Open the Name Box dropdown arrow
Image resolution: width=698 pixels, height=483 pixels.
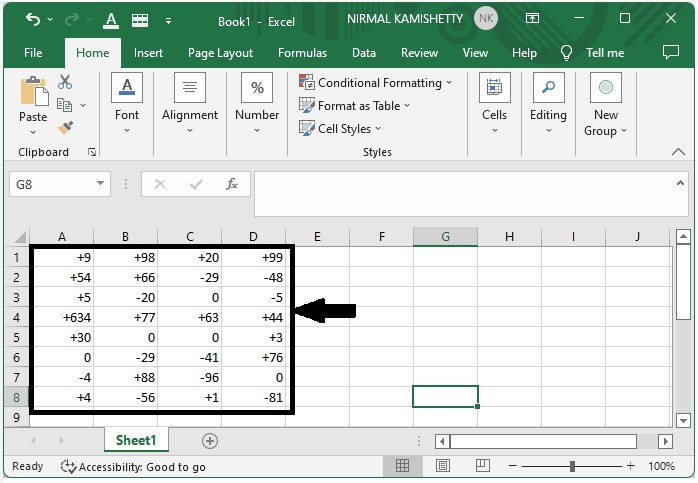coord(101,184)
